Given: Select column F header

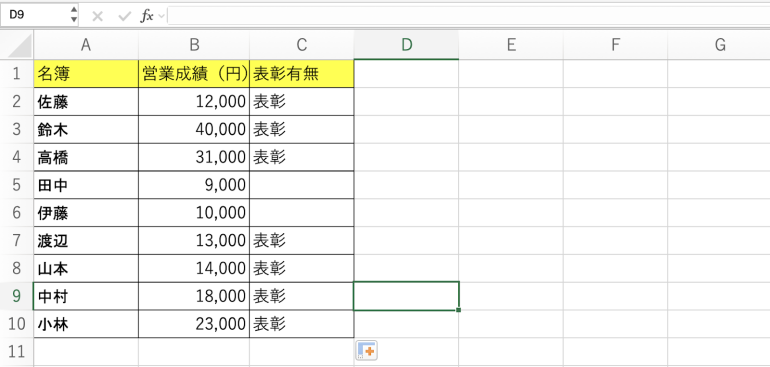Looking at the screenshot, I should click(615, 45).
